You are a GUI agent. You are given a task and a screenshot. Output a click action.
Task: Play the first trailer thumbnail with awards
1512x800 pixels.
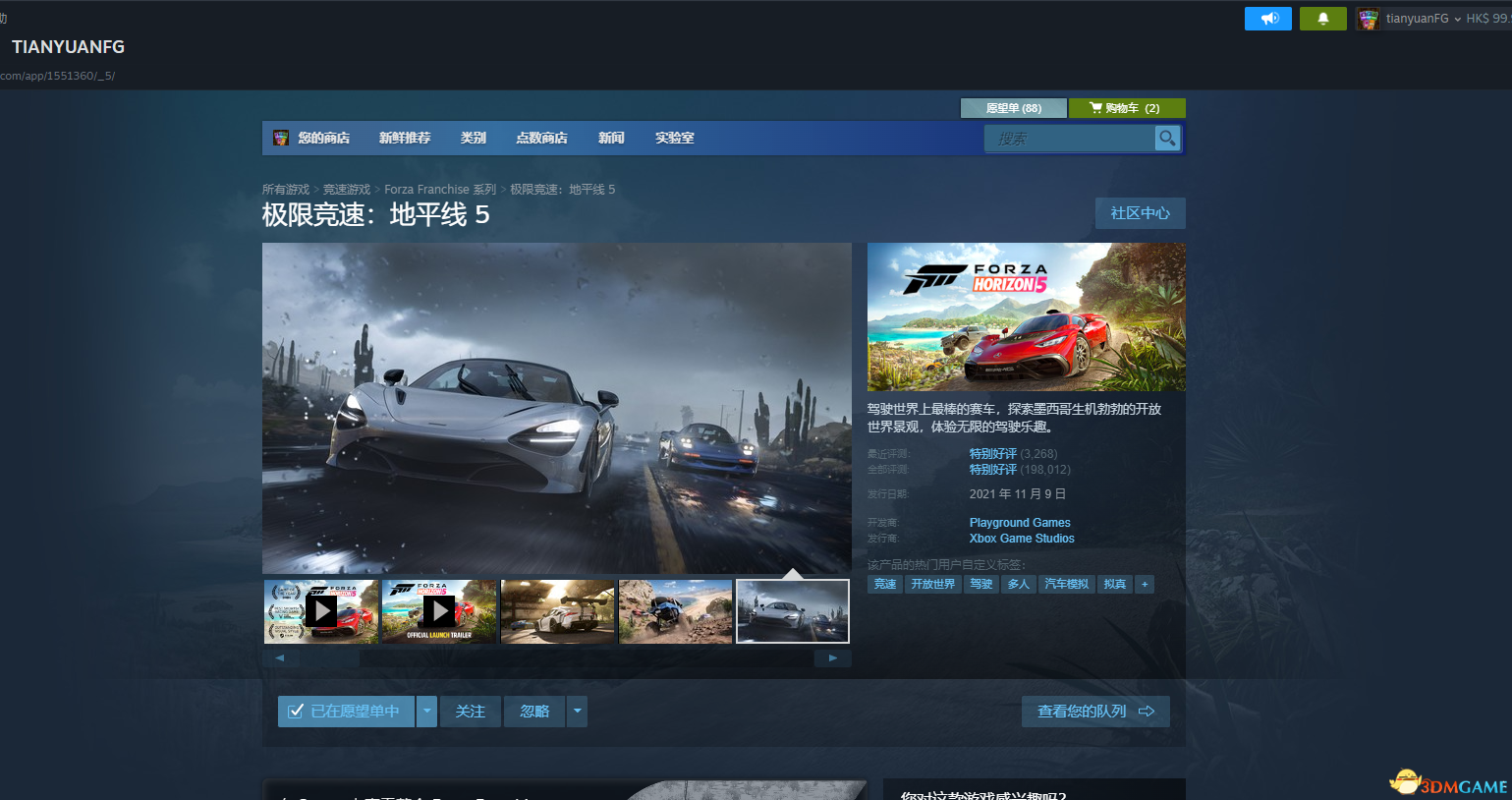pos(321,611)
